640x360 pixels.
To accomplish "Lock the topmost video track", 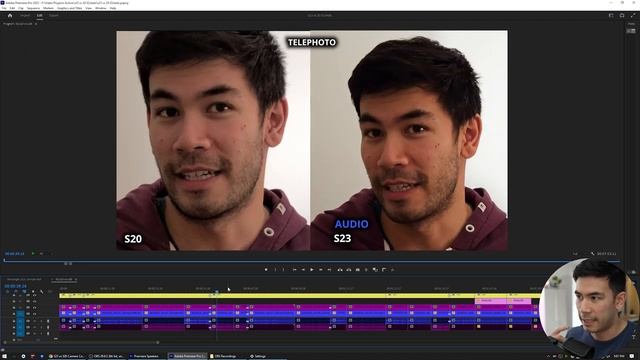I will click(14, 295).
